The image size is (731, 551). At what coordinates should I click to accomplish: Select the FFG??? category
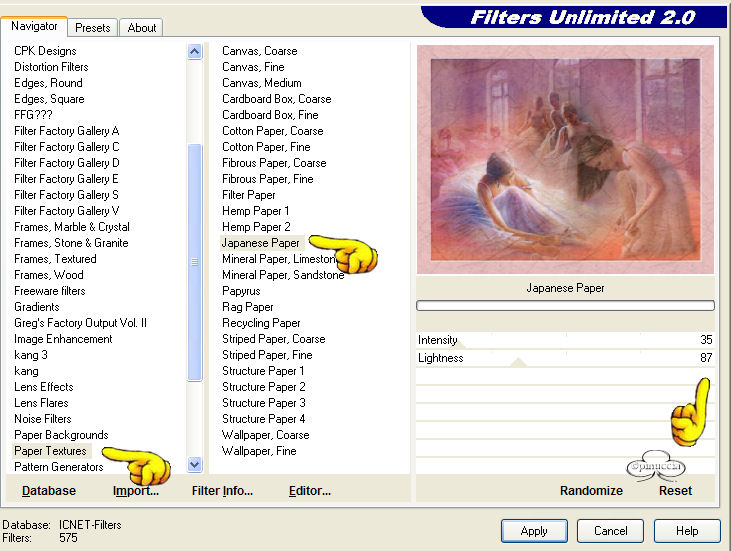pos(33,115)
